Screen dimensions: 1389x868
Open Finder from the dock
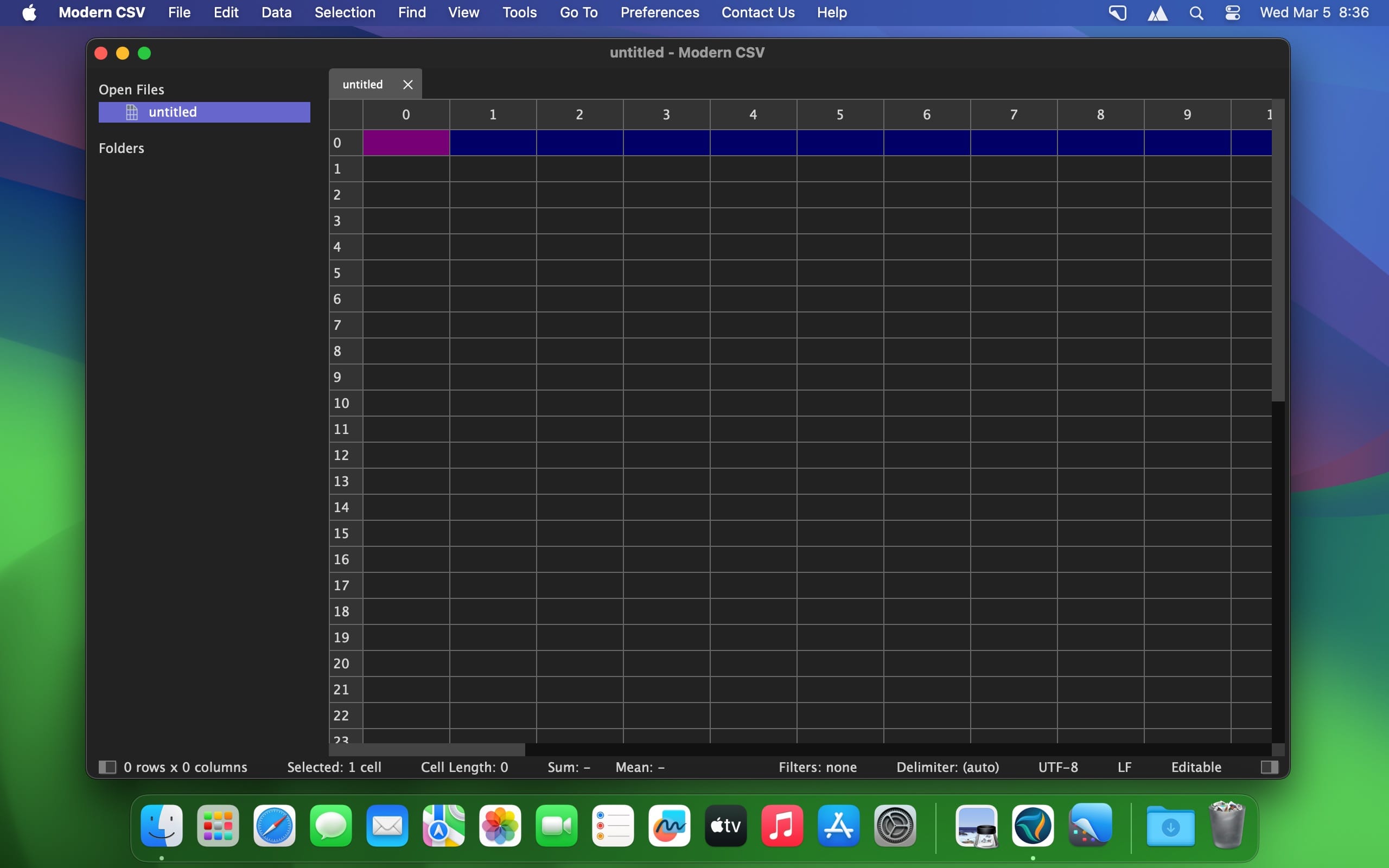coord(162,826)
